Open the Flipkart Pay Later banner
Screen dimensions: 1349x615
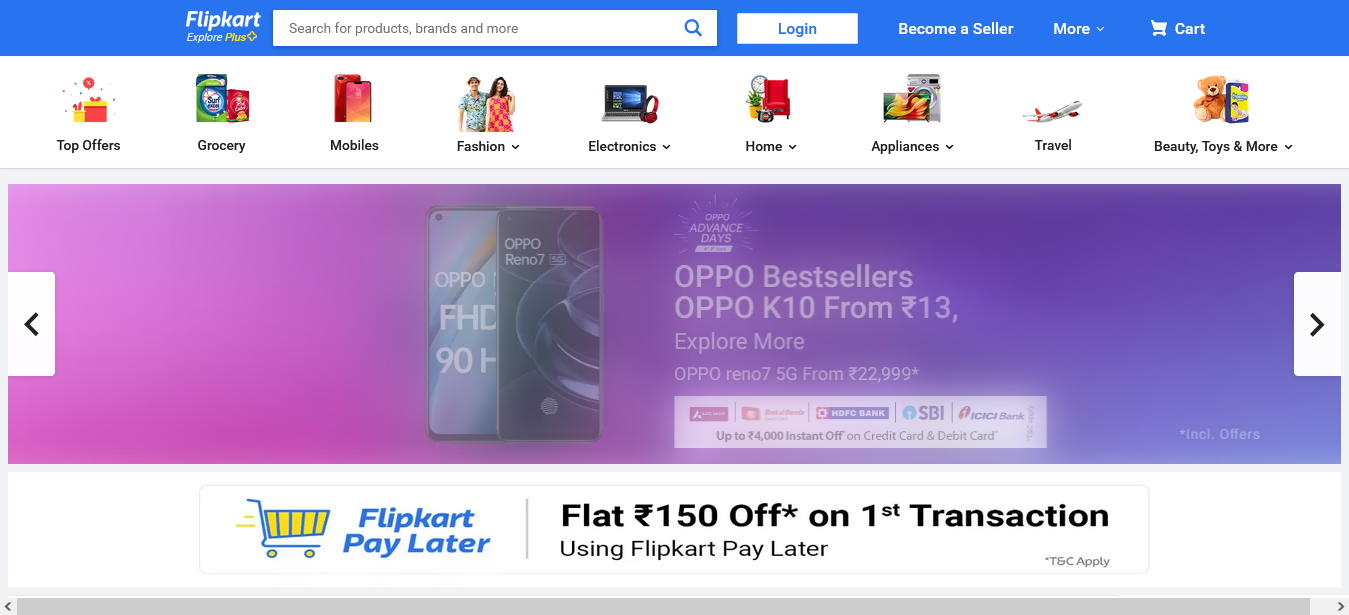point(674,529)
